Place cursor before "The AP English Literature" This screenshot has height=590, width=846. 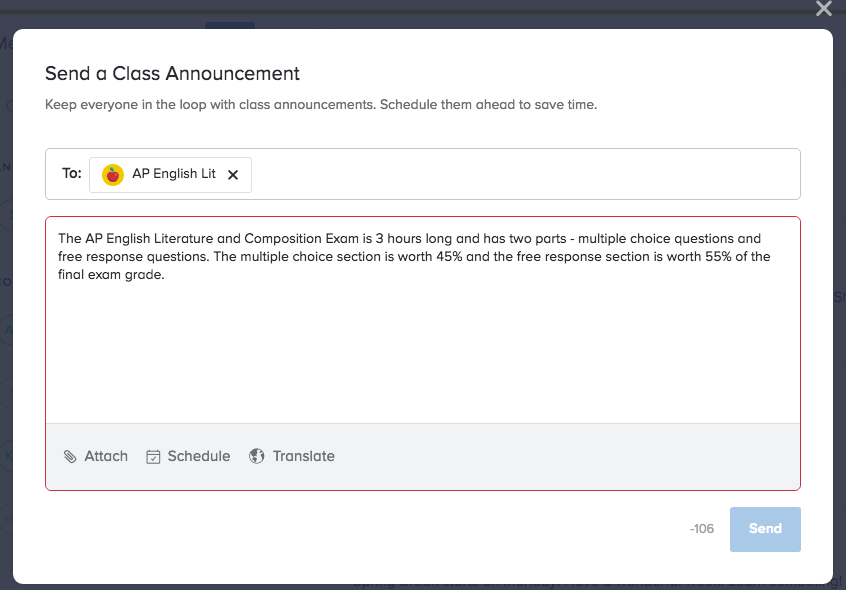tap(58, 239)
